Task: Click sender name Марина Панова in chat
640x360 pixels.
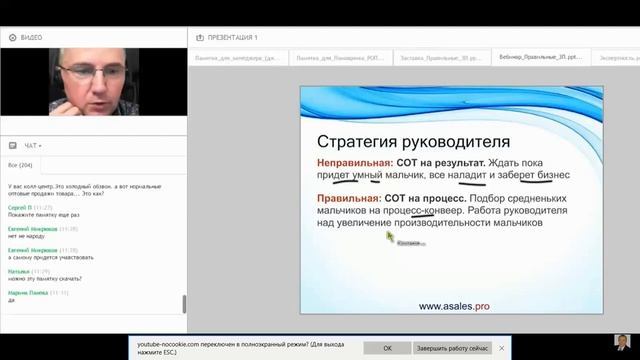Action: (28, 293)
